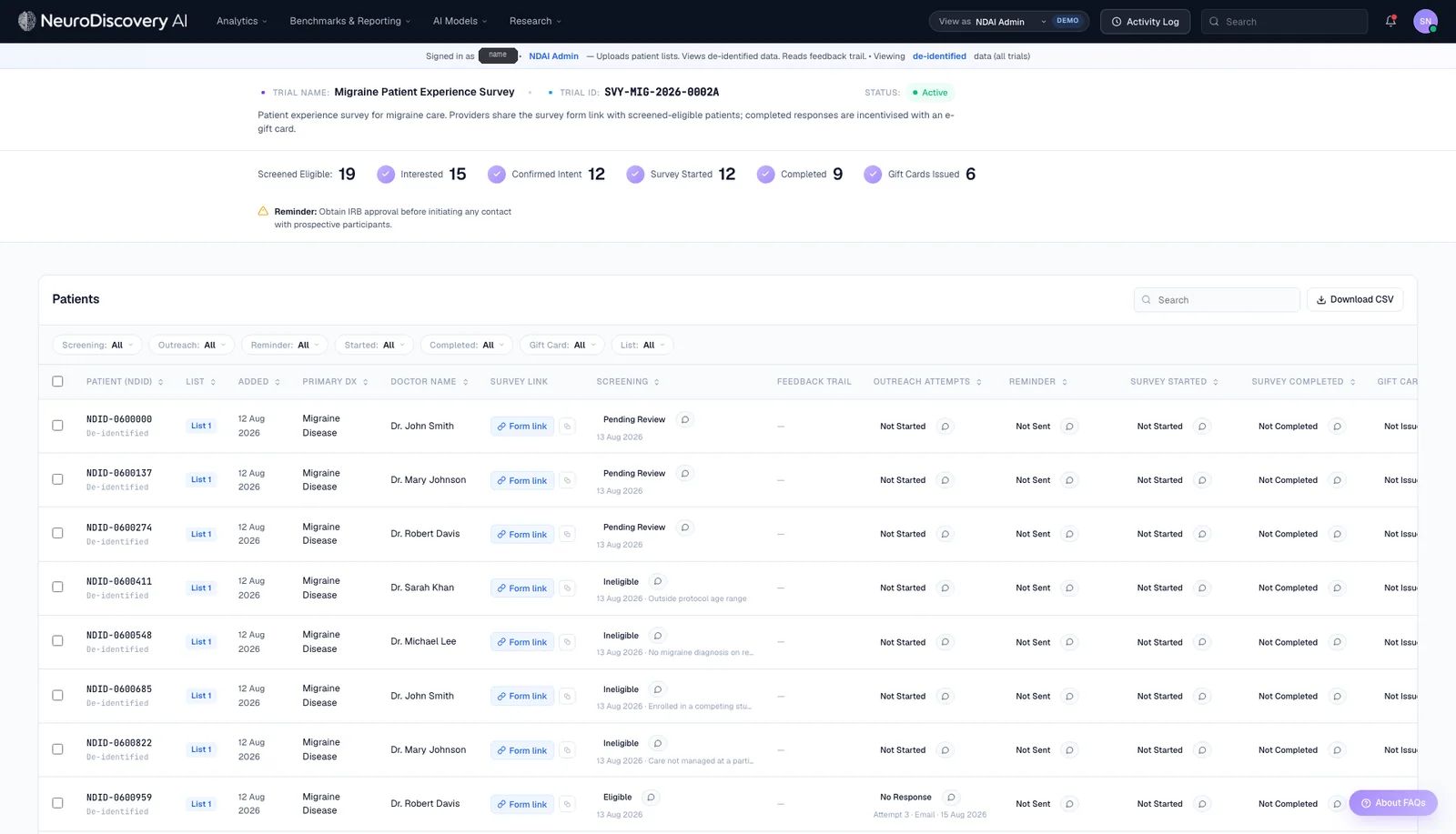Sort by Screening column header

click(628, 382)
